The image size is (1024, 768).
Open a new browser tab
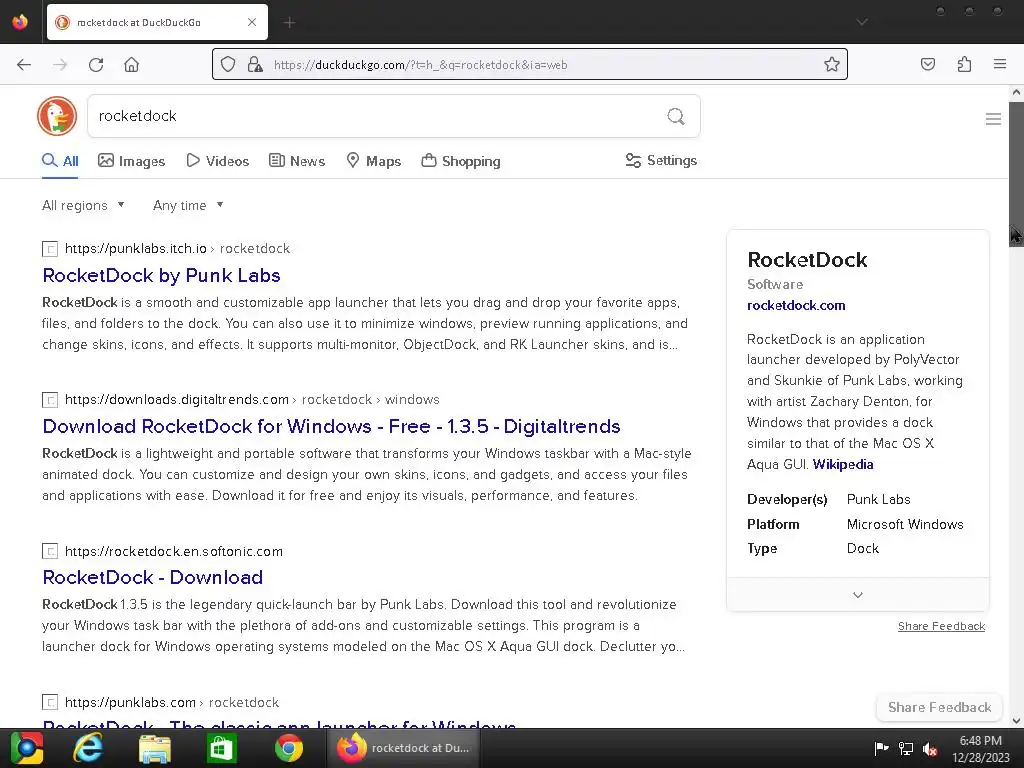(289, 22)
